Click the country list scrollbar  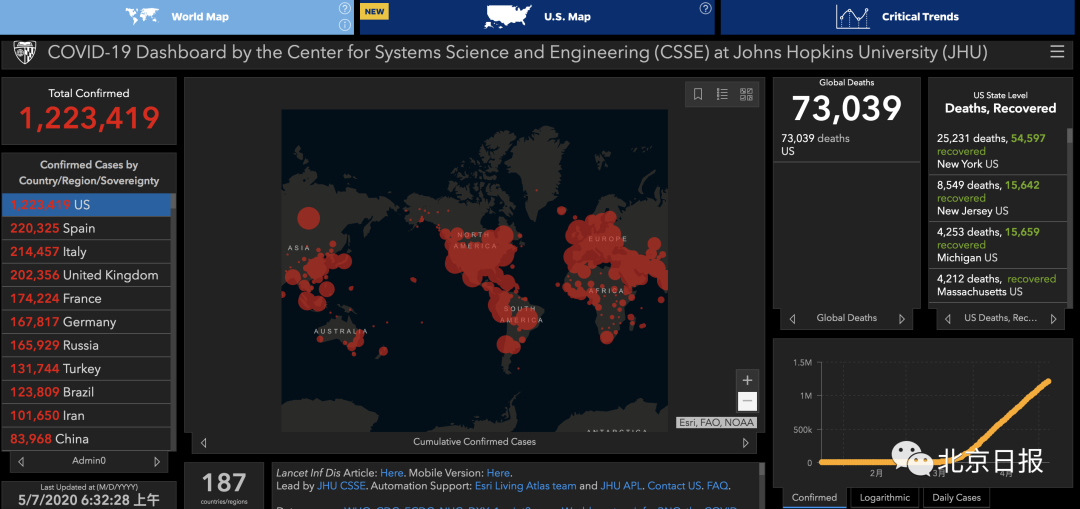coord(173,320)
